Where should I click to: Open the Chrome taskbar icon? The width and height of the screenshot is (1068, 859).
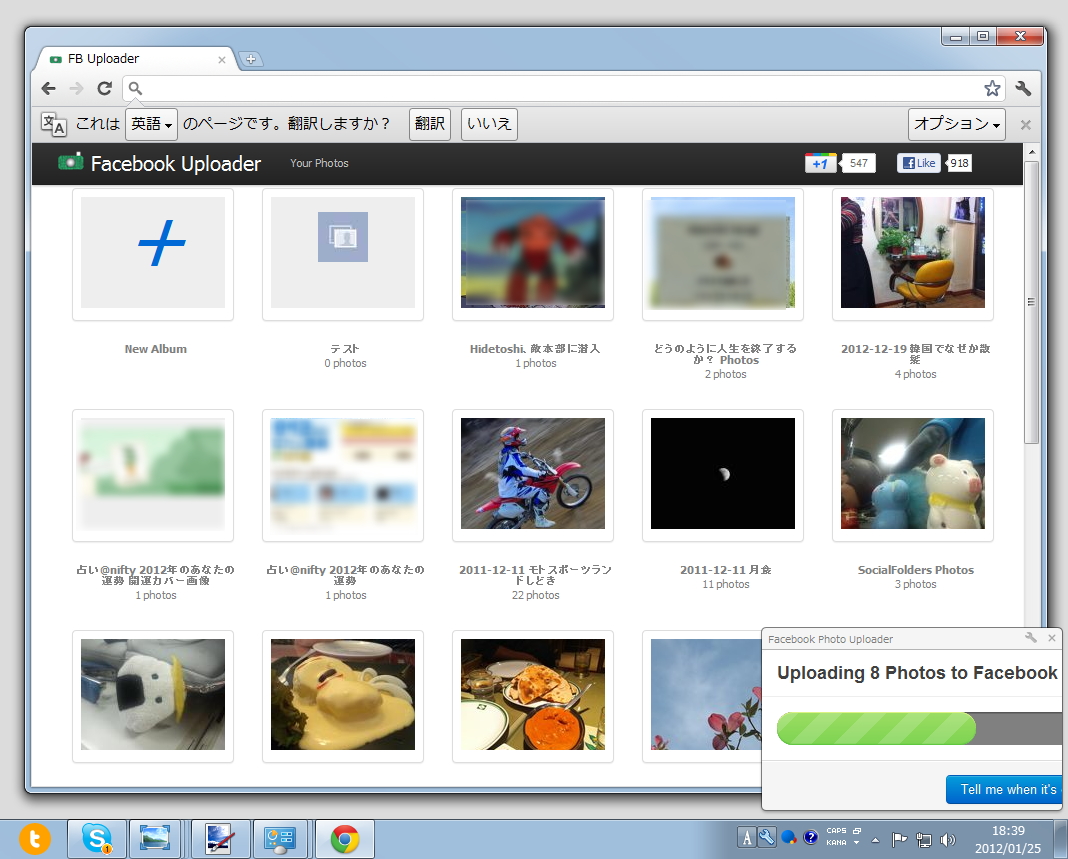click(345, 839)
